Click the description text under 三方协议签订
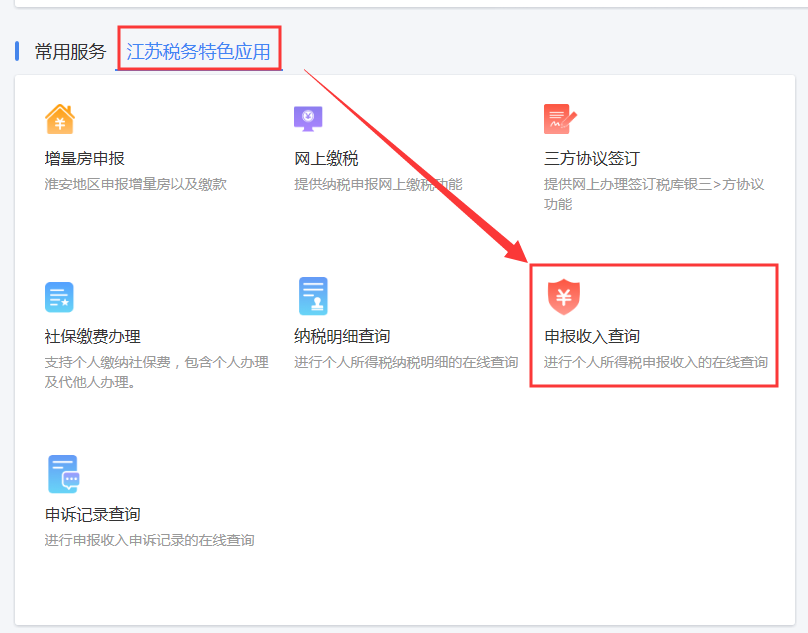 [x=653, y=193]
